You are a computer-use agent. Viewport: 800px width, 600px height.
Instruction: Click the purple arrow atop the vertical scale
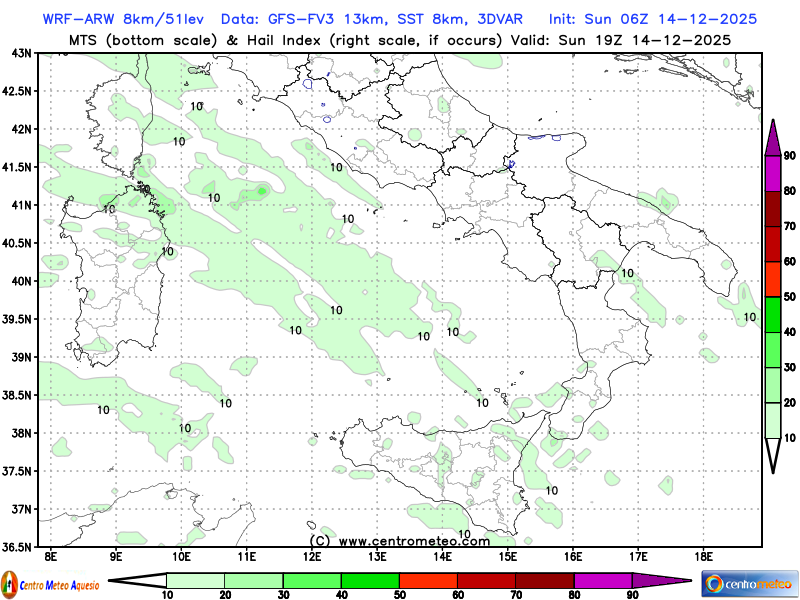click(773, 137)
